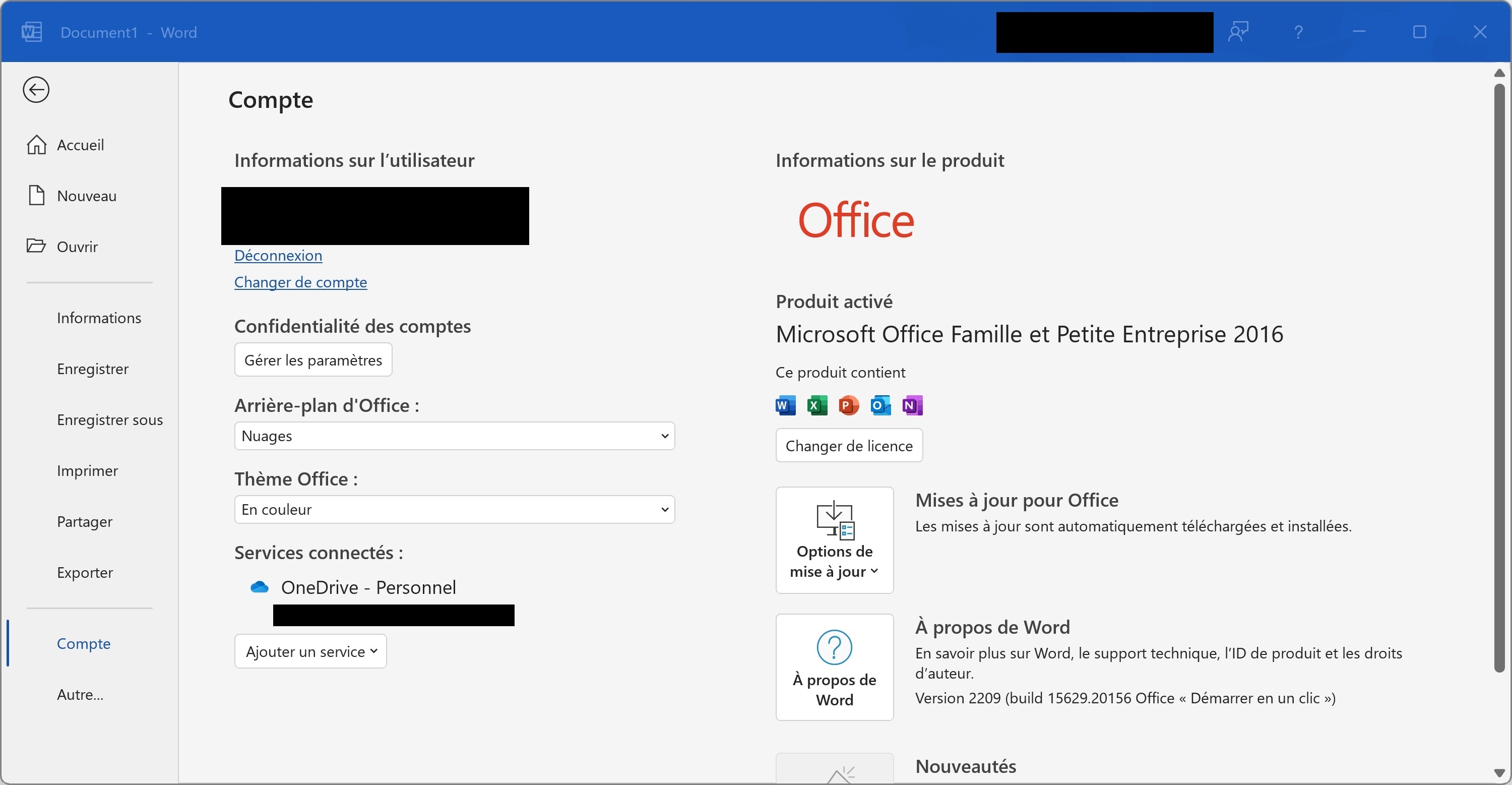Go back with the circled arrow icon
Image resolution: width=1512 pixels, height=785 pixels.
pos(36,90)
